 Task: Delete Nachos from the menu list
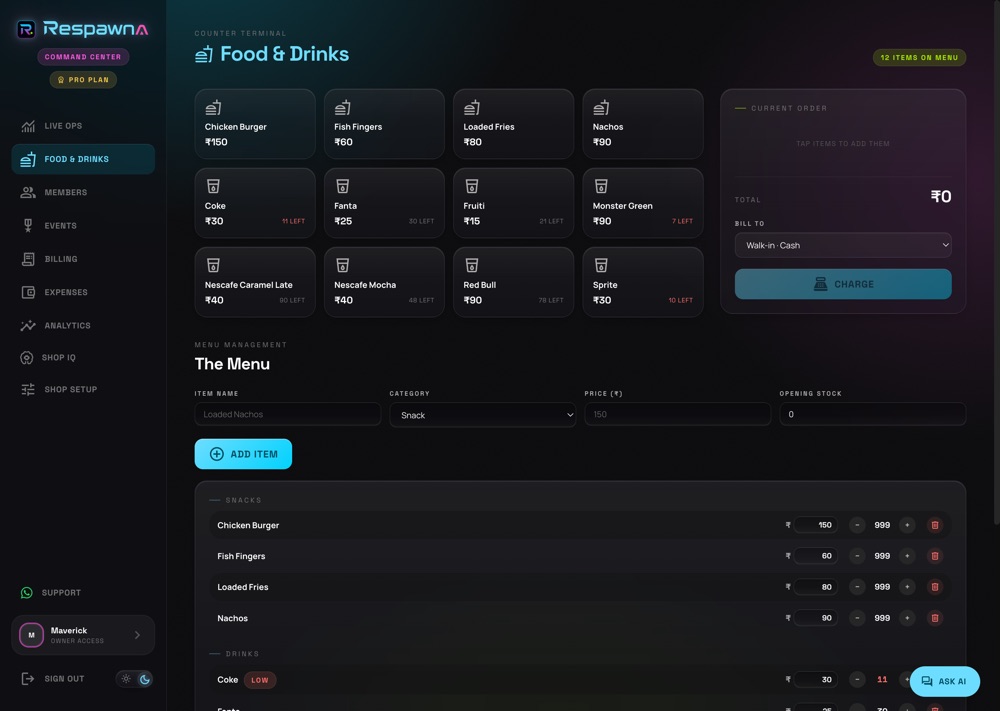tap(935, 618)
